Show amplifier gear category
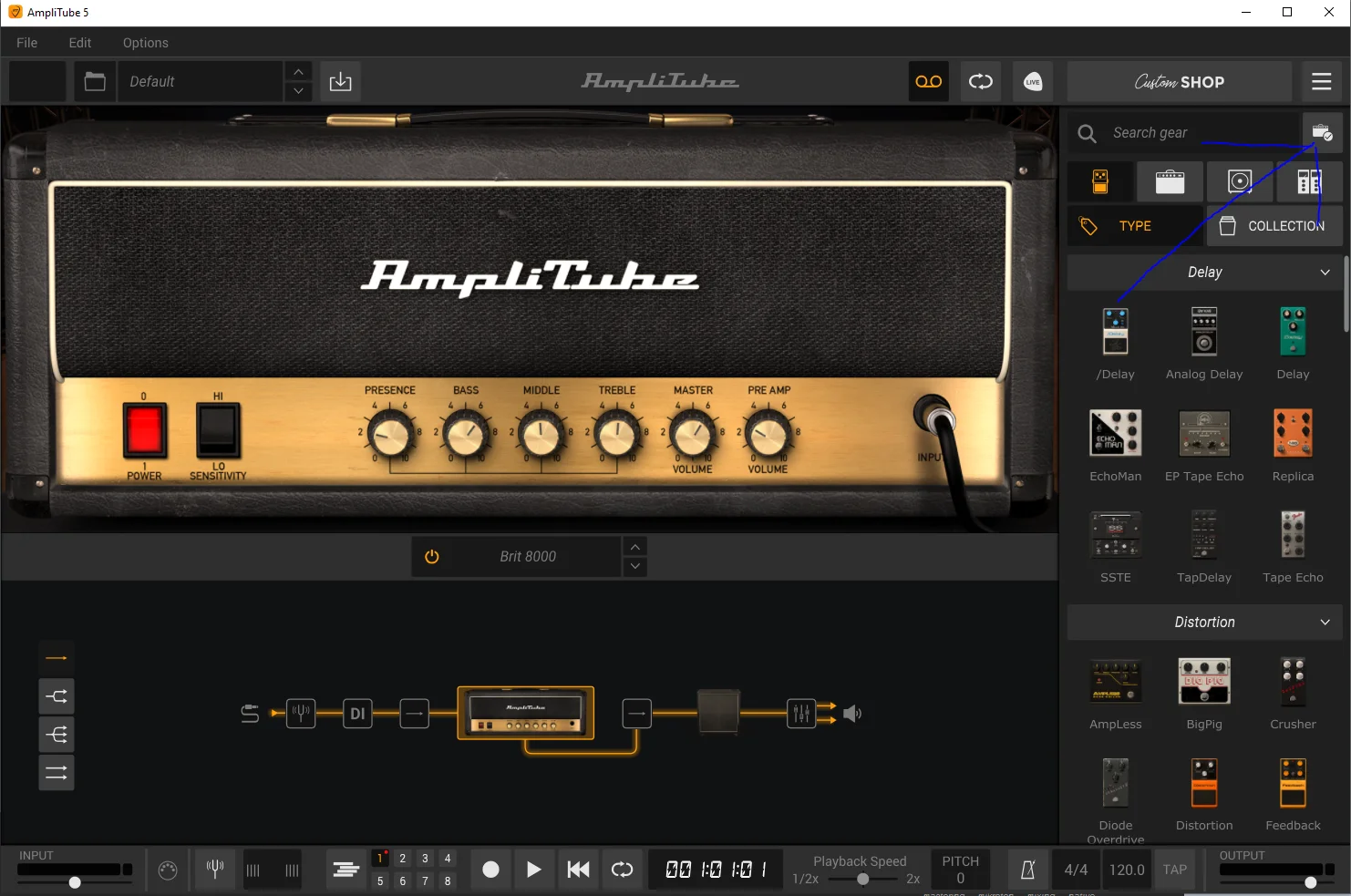Viewport: 1351px width, 896px height. 1170,181
